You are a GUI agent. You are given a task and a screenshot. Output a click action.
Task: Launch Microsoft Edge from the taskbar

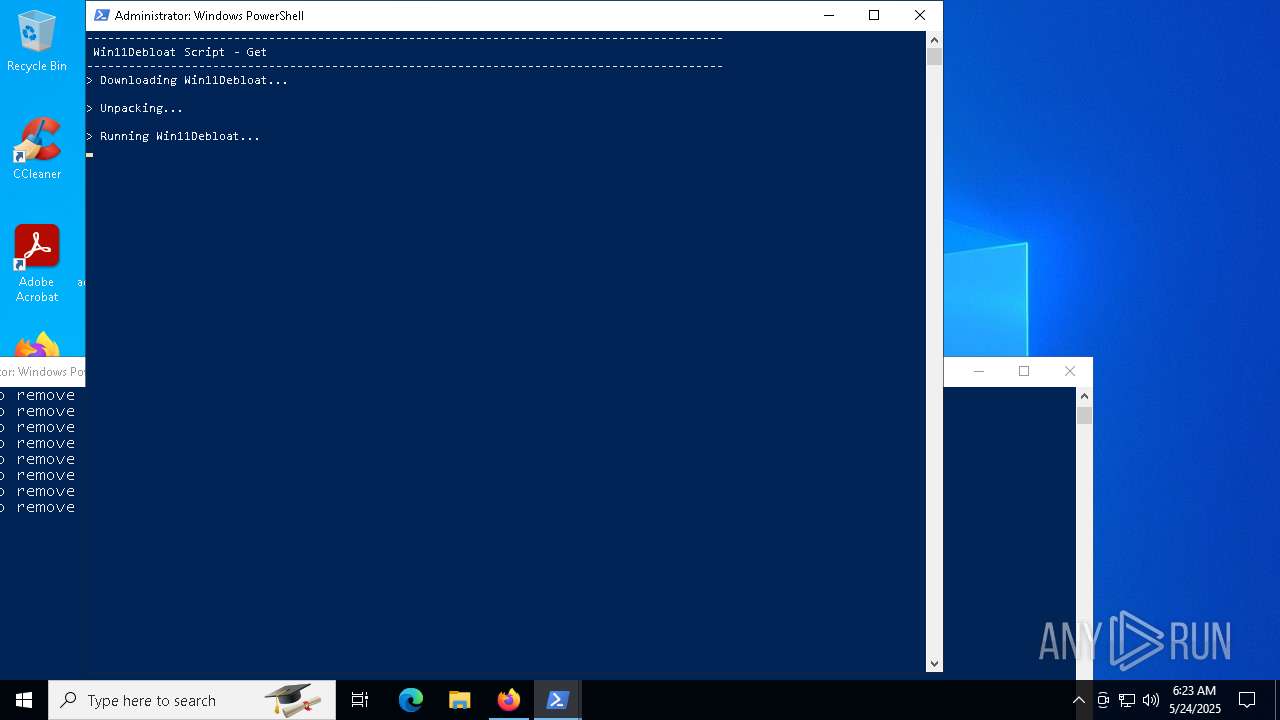(x=411, y=700)
